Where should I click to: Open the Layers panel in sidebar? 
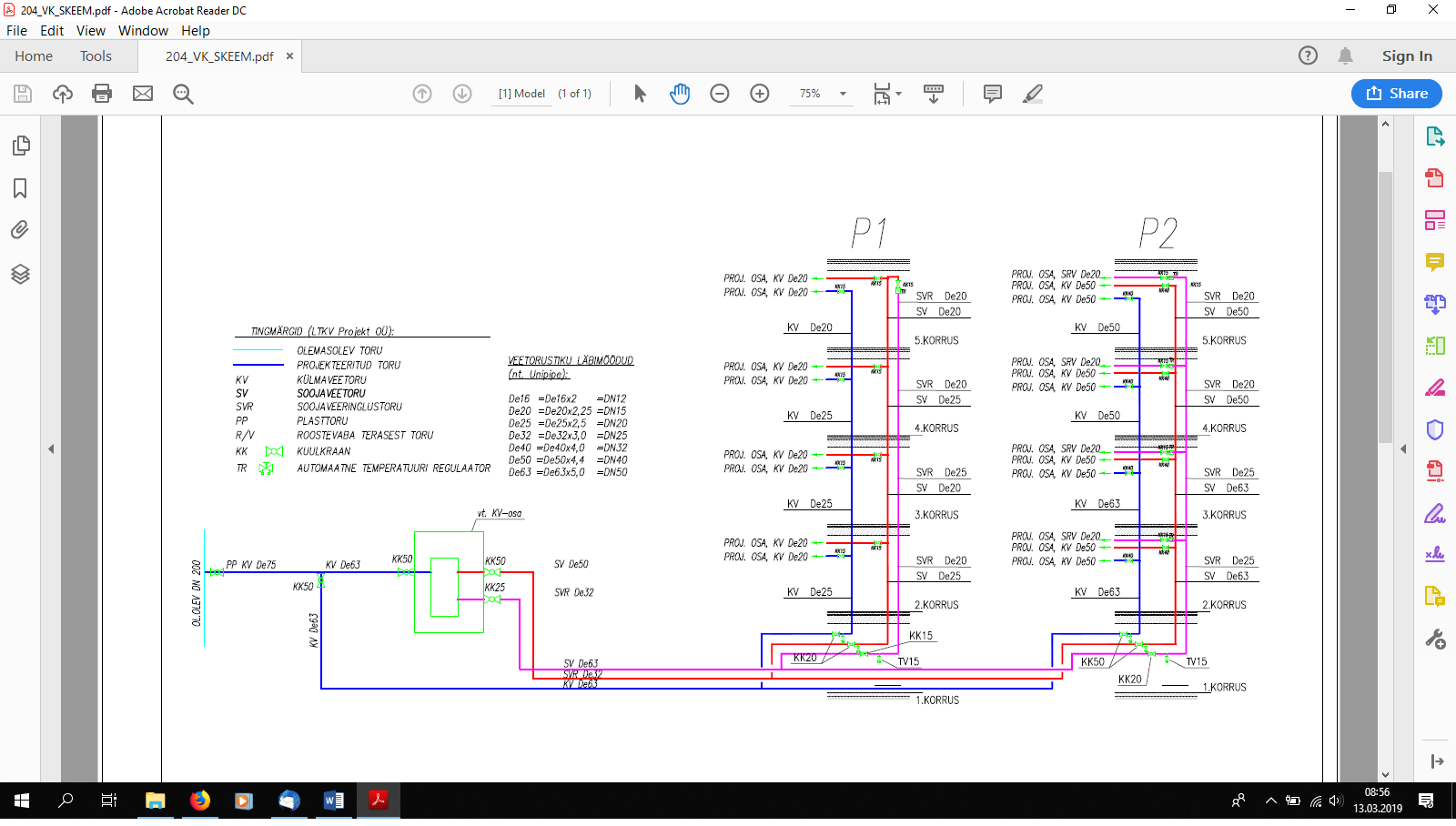pyautogui.click(x=20, y=274)
